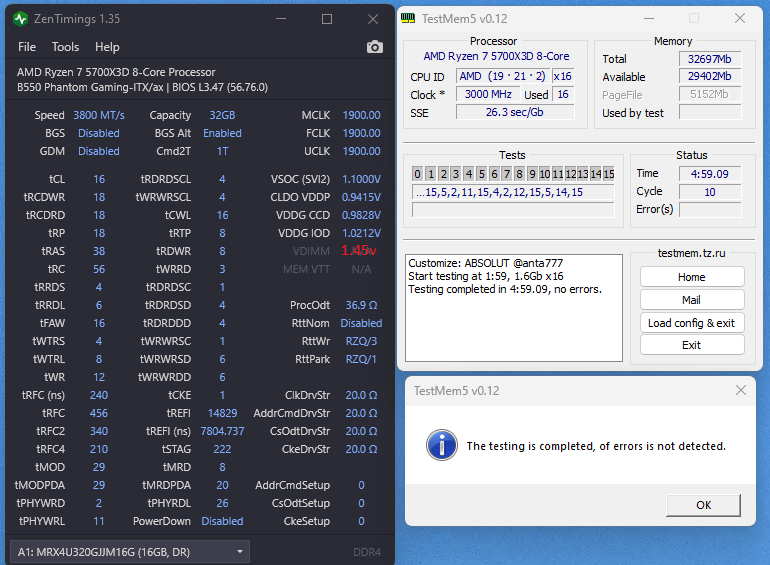Click the TestMem5 title bar chip icon
Image resolution: width=770 pixels, height=565 pixels.
click(409, 18)
